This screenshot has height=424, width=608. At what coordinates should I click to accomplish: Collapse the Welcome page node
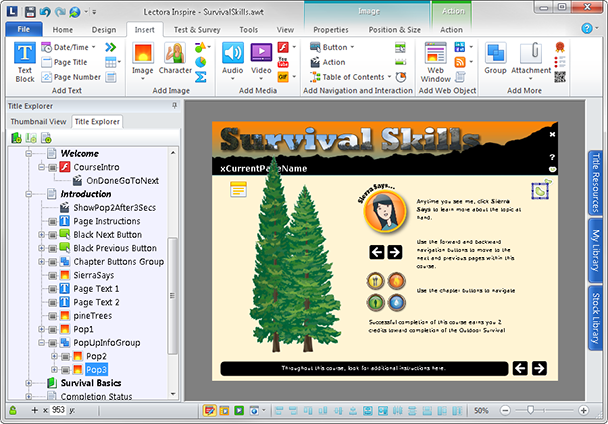pyautogui.click(x=29, y=154)
